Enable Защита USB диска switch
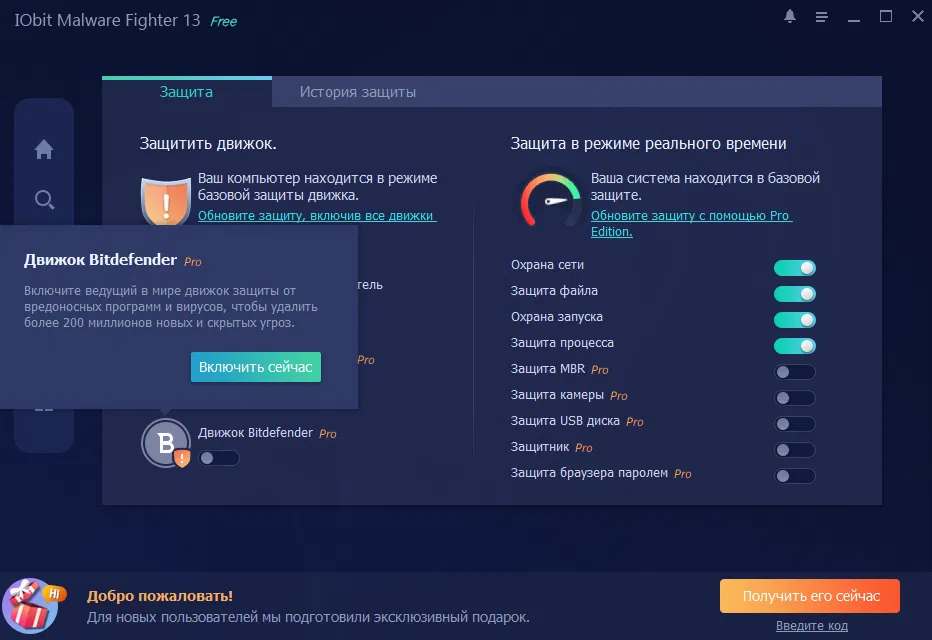This screenshot has height=640, width=932. (x=795, y=424)
